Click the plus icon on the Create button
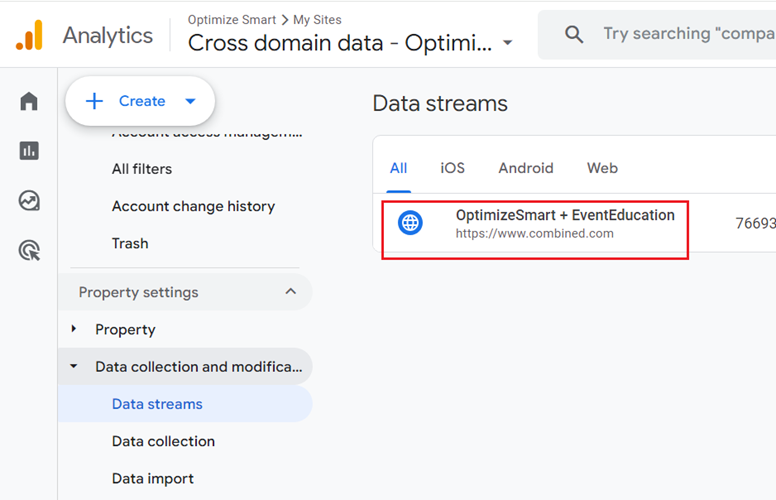 (x=94, y=101)
